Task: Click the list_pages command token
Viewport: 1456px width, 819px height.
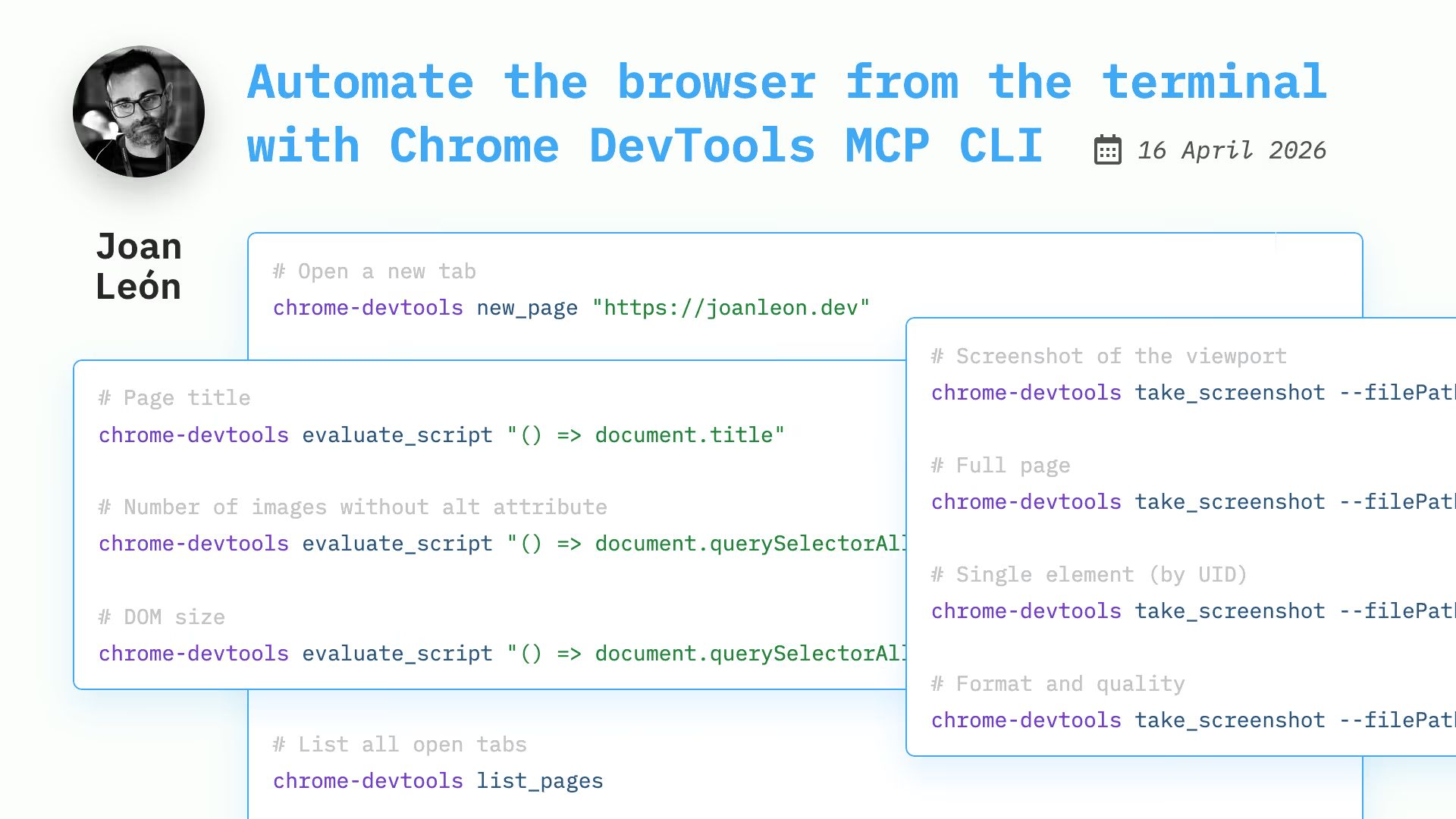Action: pos(539,780)
